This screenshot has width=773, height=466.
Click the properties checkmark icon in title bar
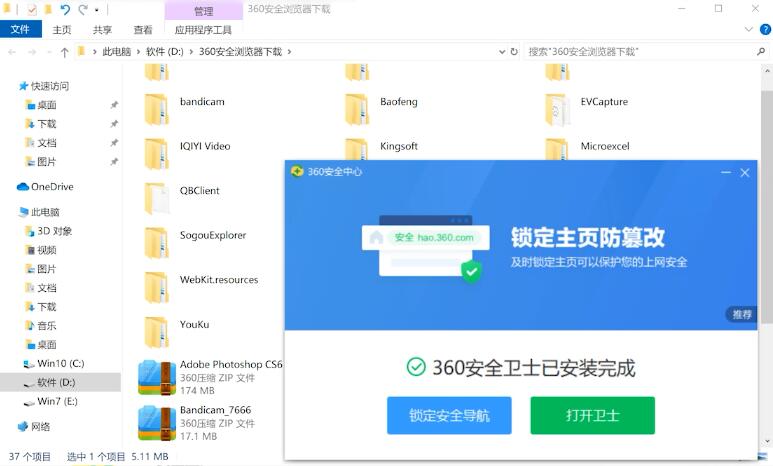32,9
